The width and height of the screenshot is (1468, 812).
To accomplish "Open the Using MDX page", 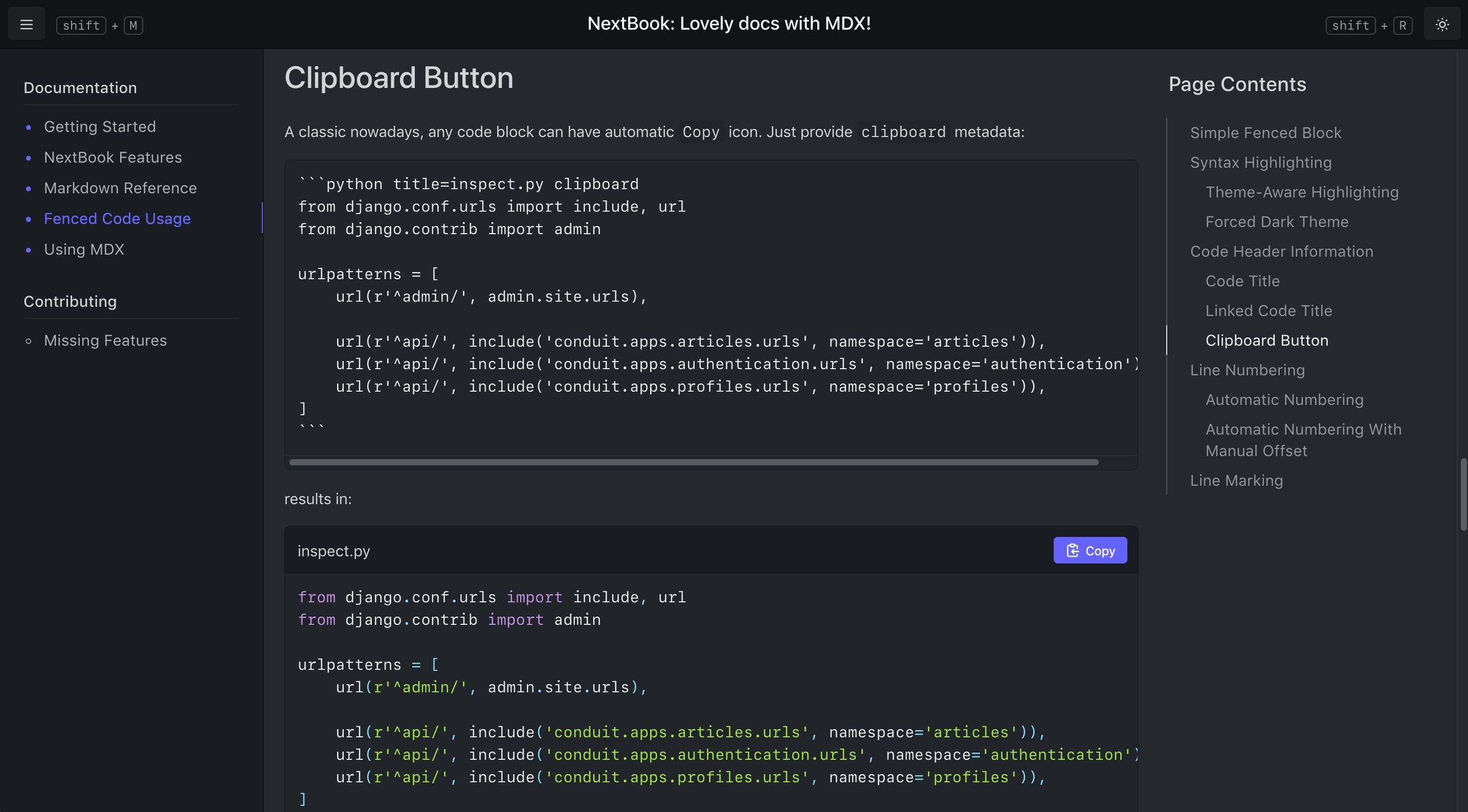I will tap(84, 249).
